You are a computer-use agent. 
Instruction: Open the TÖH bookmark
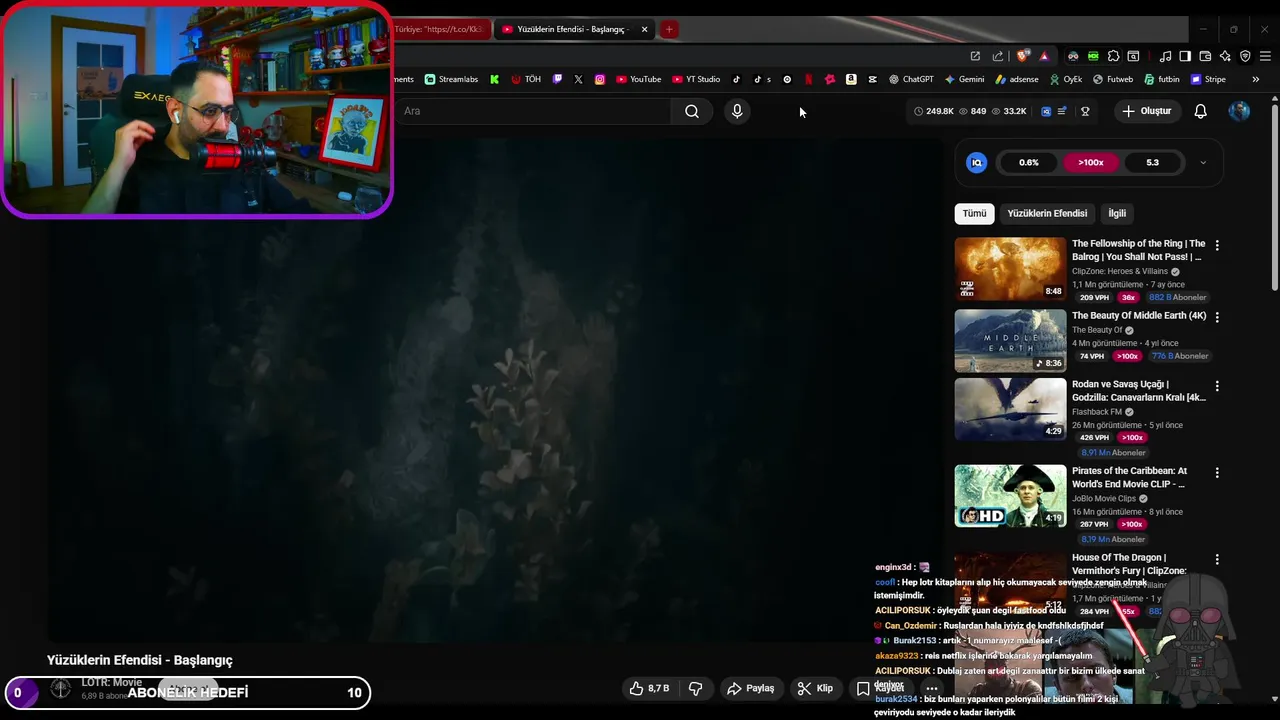coord(526,79)
